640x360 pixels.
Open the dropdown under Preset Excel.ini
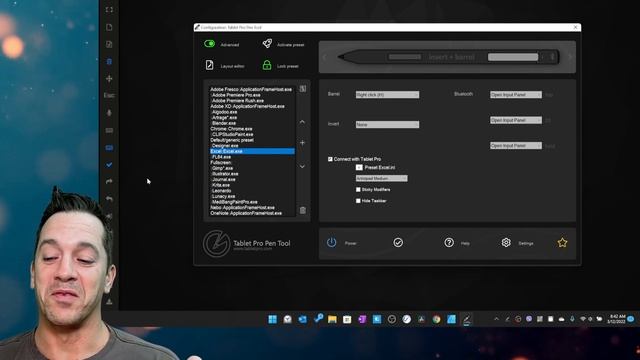coord(381,178)
